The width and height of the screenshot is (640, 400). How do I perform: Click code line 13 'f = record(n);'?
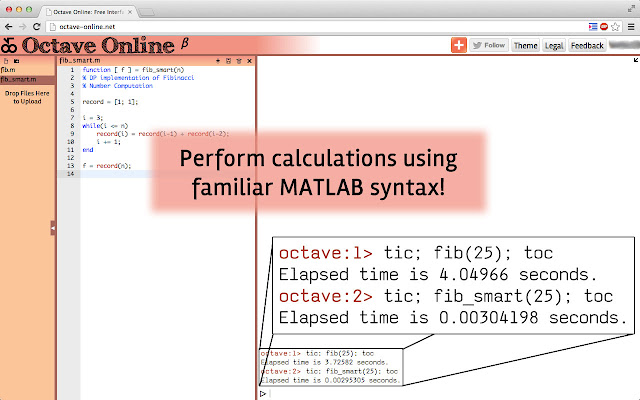pyautogui.click(x=107, y=166)
